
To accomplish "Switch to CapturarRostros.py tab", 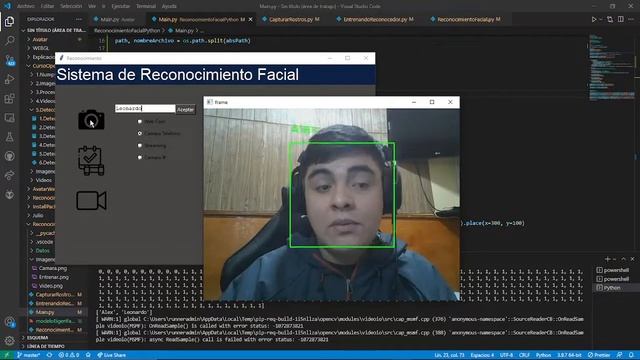I will pyautogui.click(x=291, y=19).
